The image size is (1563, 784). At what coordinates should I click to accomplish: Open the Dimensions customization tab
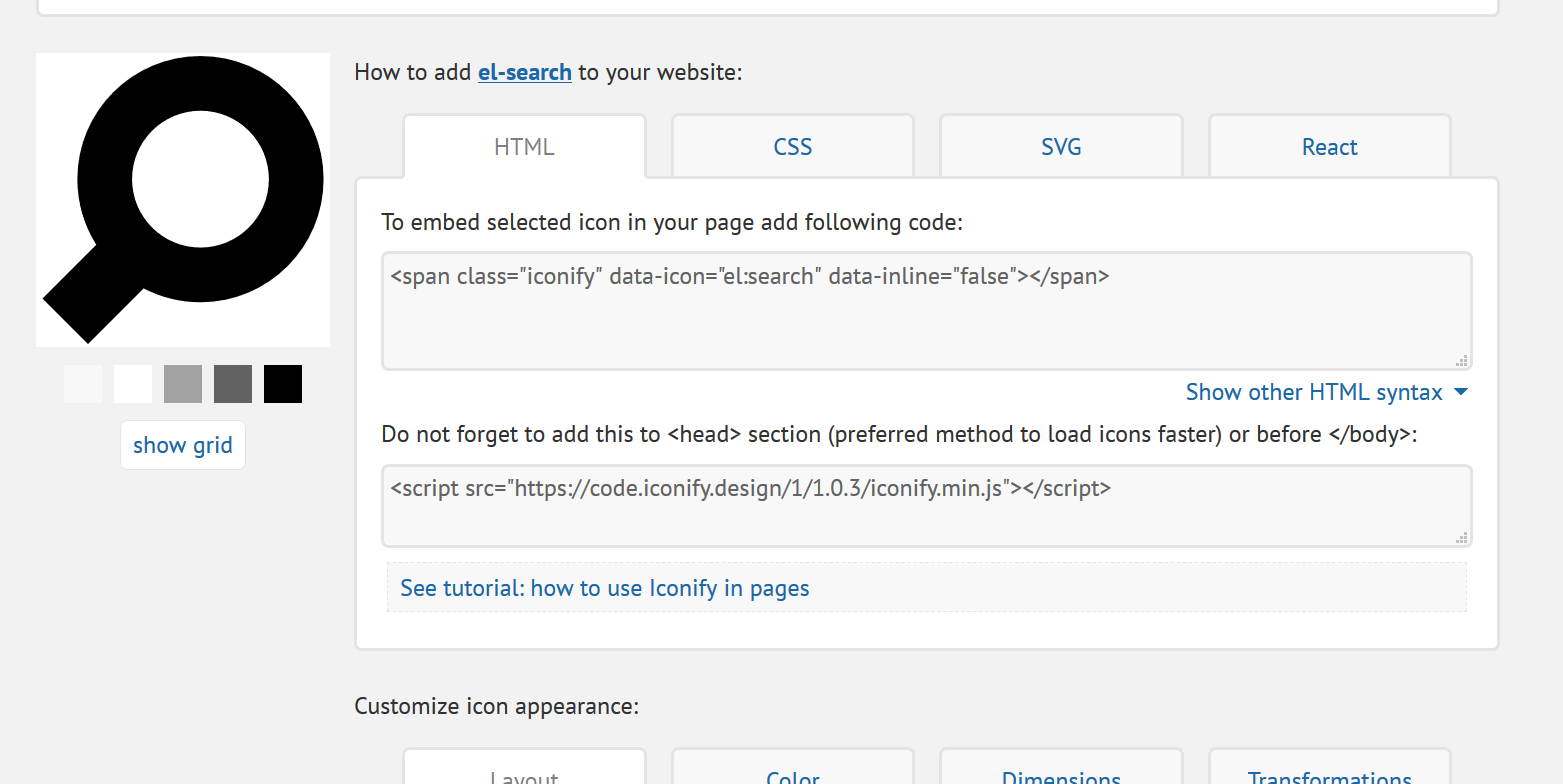click(1061, 772)
